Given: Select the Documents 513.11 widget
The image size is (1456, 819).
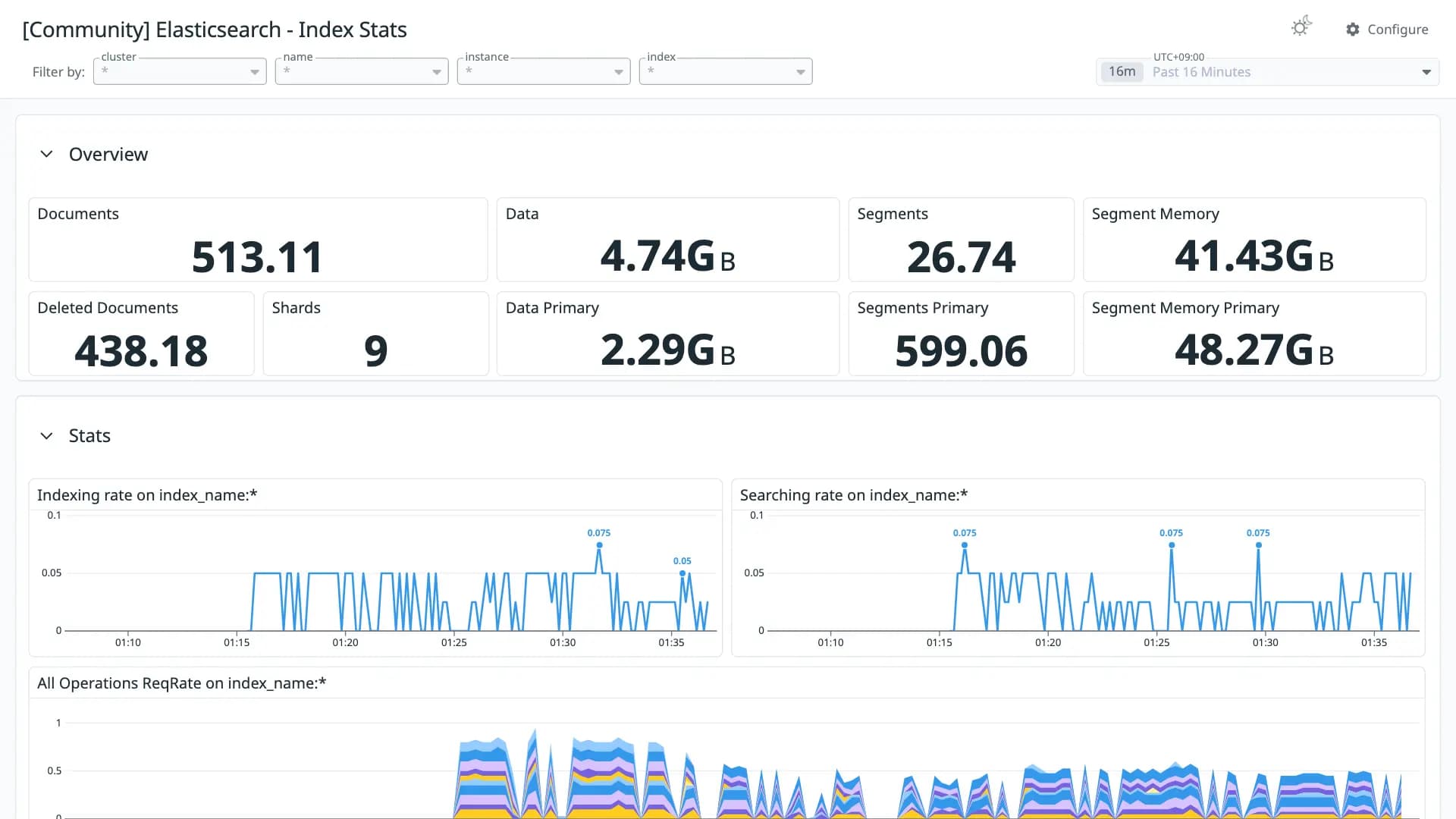Looking at the screenshot, I should (258, 240).
